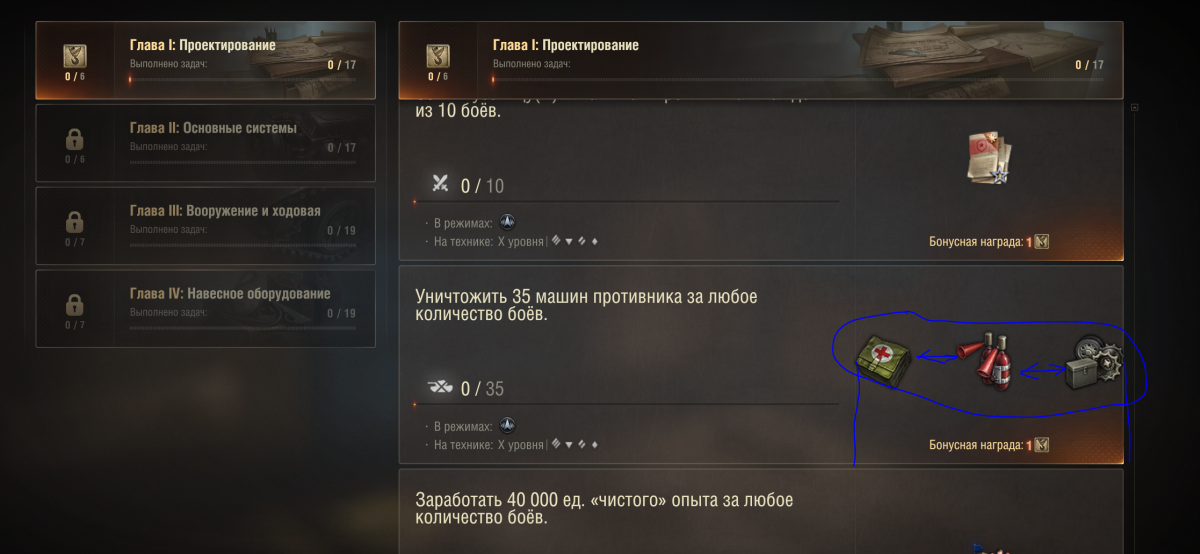Collapse the task list with the scrollbar top button
1200x554 pixels.
tap(1134, 107)
